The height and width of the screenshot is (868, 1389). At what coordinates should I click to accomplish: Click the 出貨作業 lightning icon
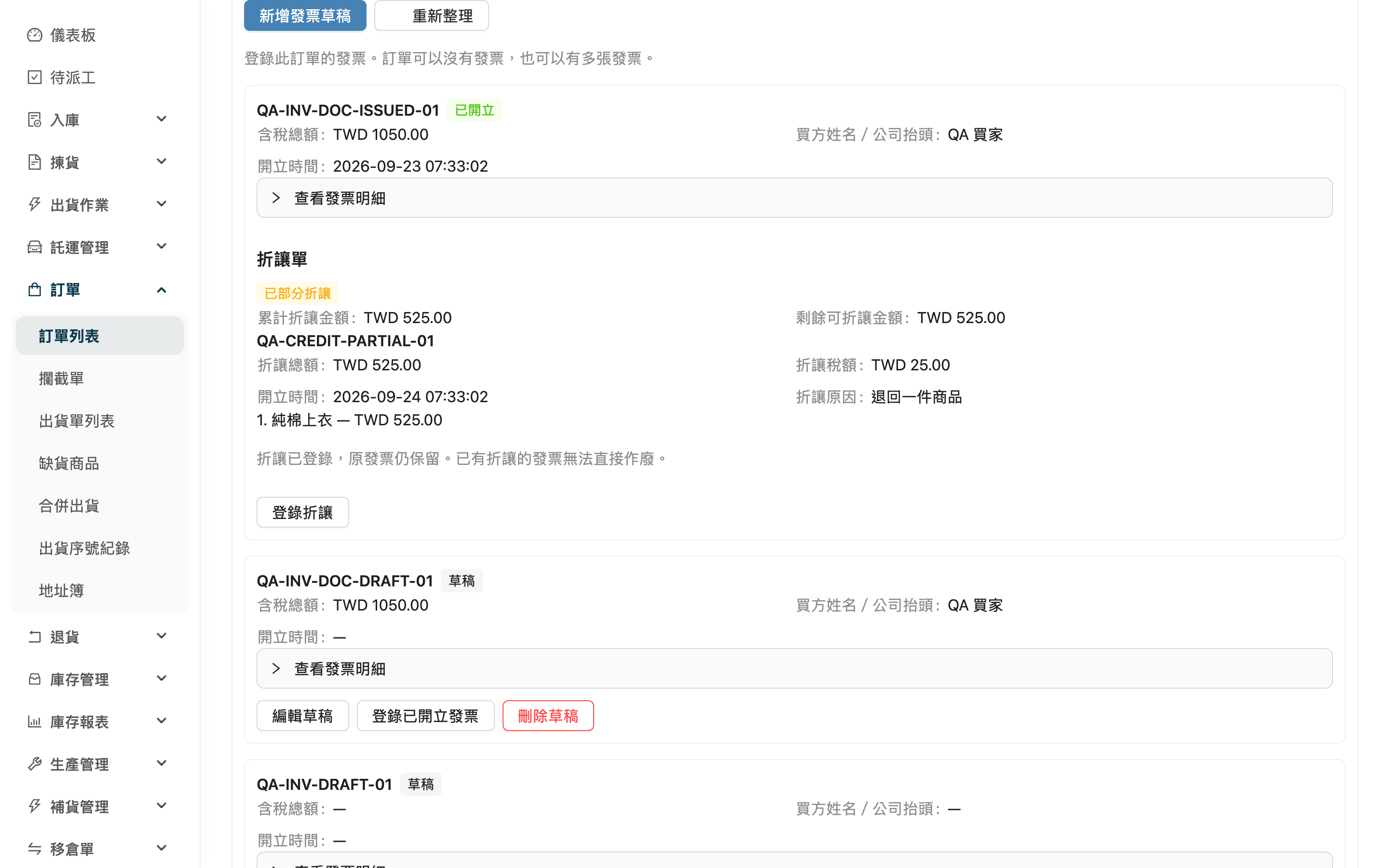[x=34, y=205]
